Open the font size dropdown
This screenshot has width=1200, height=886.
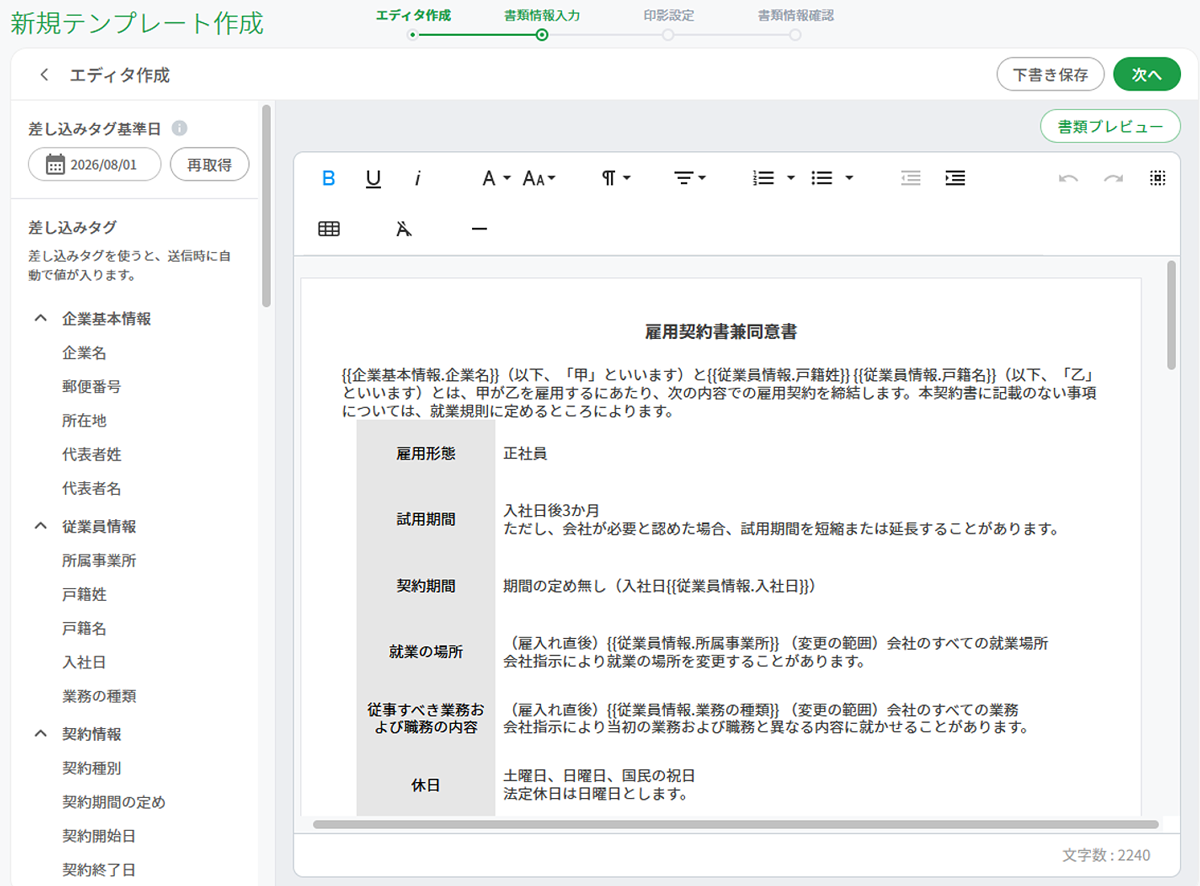click(x=539, y=178)
